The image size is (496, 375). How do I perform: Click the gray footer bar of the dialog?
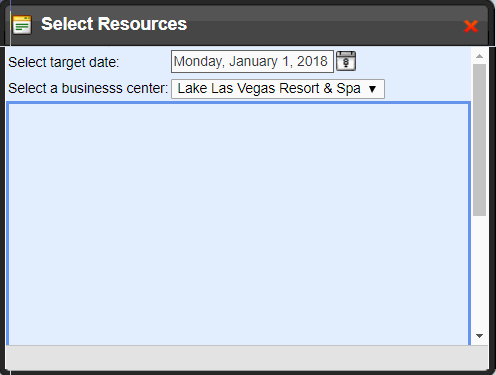coord(247,357)
